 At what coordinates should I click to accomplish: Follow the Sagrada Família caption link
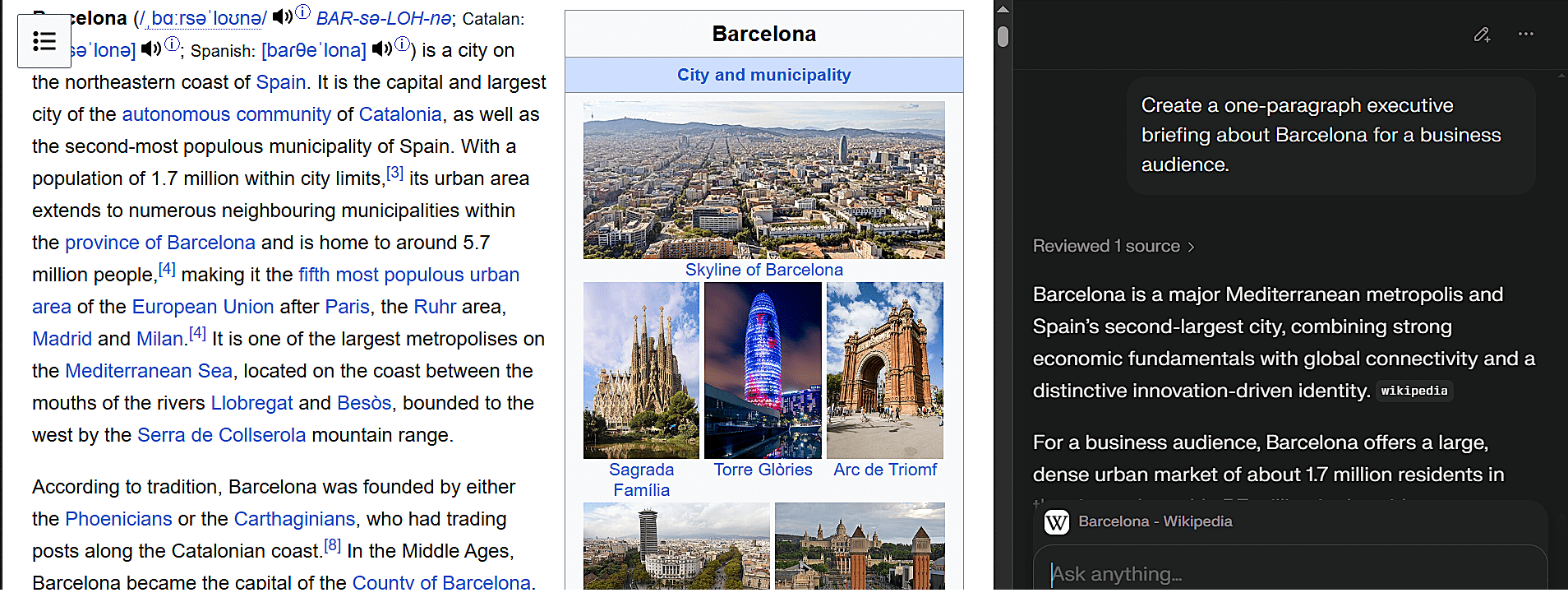641,479
